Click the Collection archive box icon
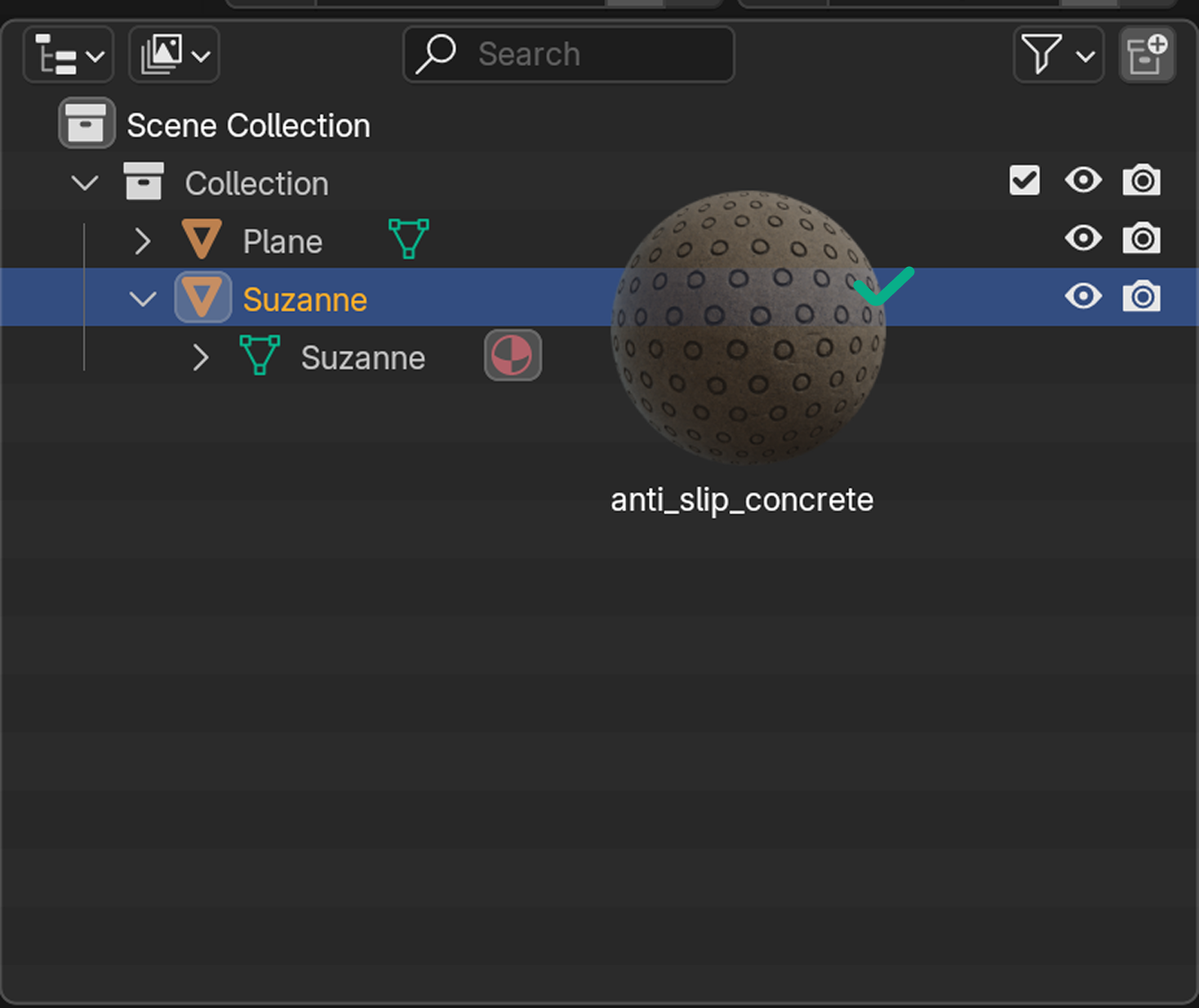Image resolution: width=1199 pixels, height=1008 pixels. coord(144,182)
